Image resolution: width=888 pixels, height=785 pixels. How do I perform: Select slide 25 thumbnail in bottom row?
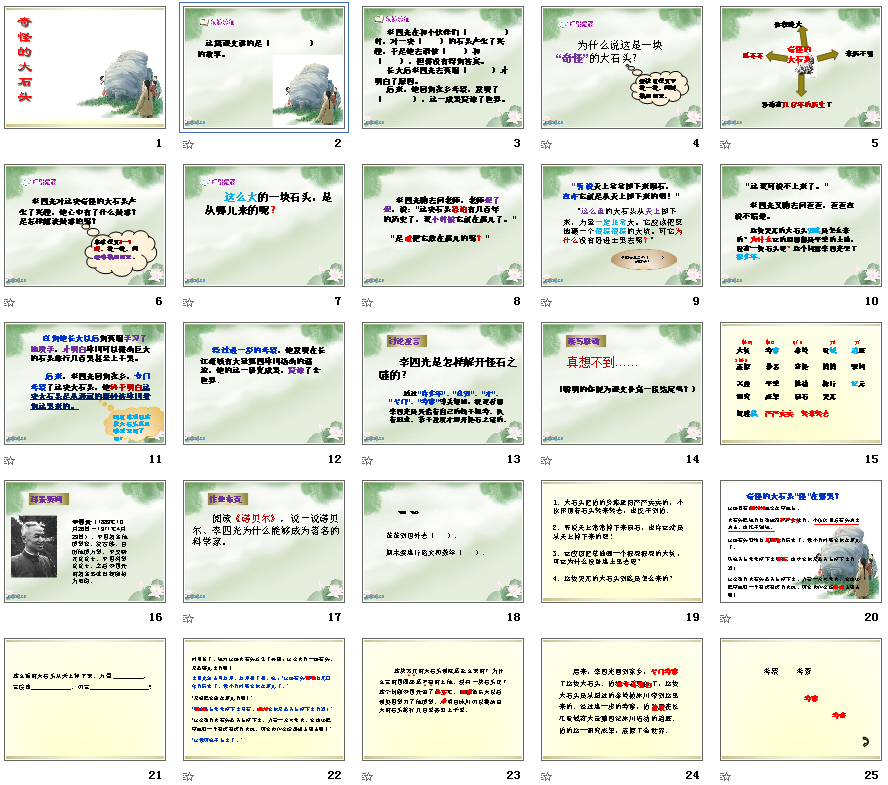(801, 700)
